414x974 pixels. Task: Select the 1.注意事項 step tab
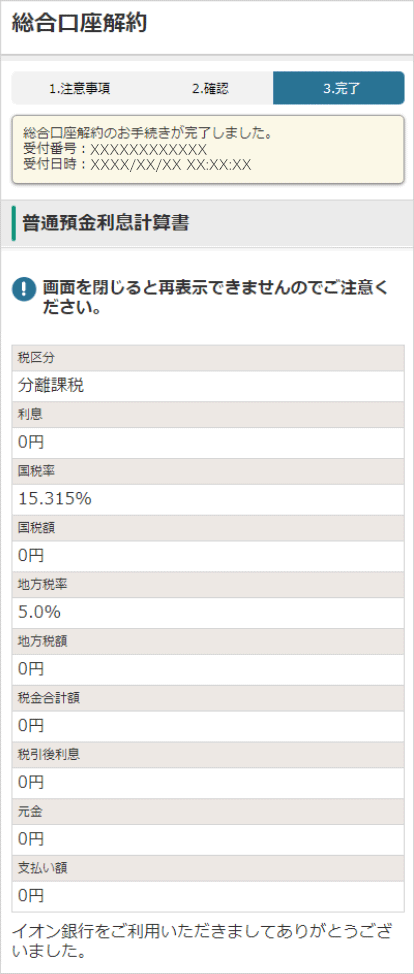tap(80, 88)
